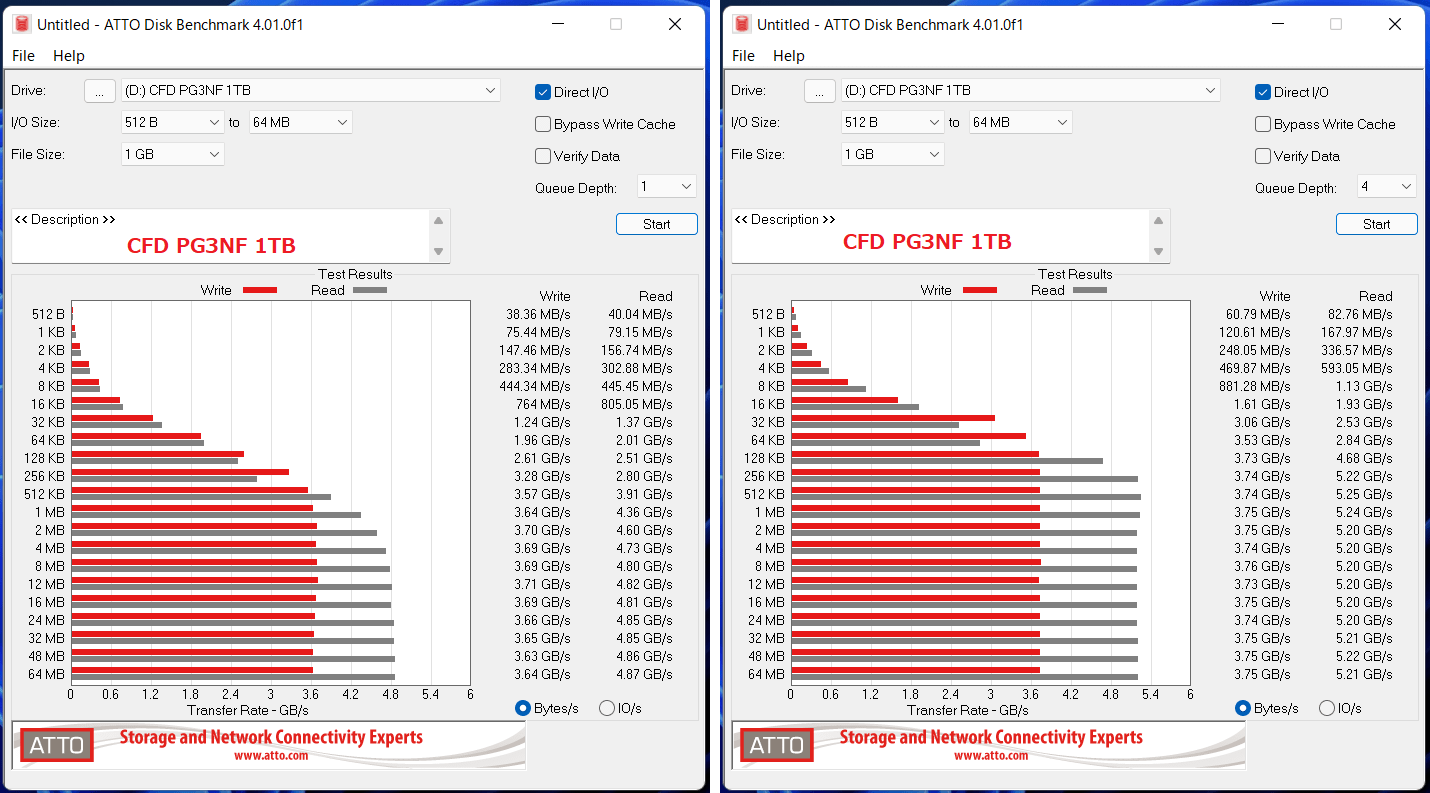Click gray Read legend swatch in left window
The width and height of the screenshot is (1430, 793).
370,290
